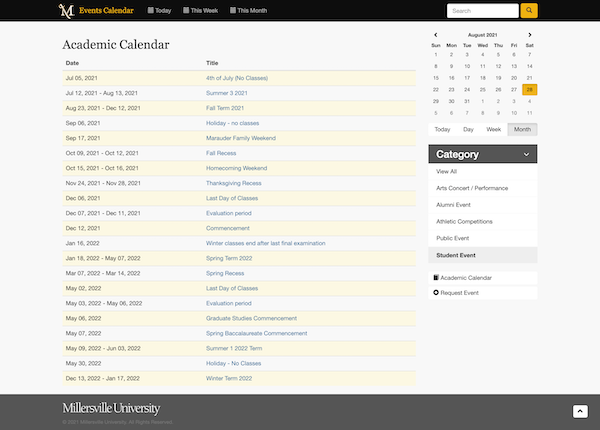Click inside the Search field
The image size is (600, 430).
click(x=483, y=11)
